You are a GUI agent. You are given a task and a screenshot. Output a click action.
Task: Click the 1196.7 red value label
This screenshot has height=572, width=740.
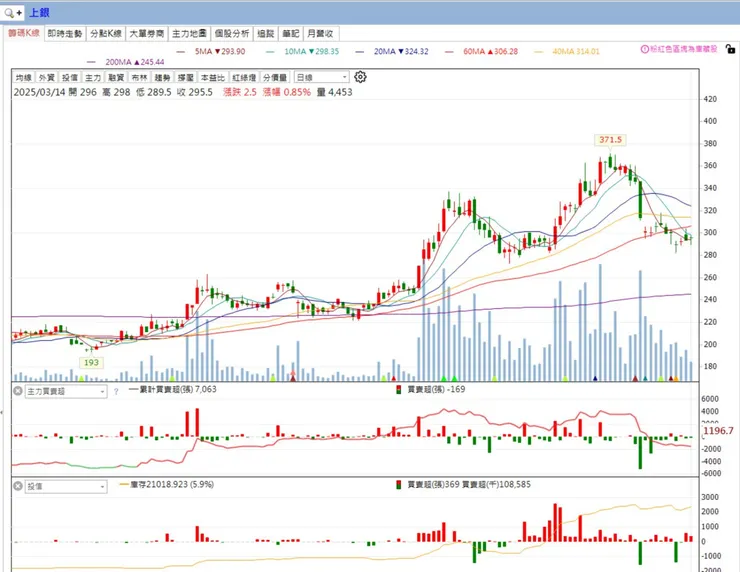point(719,430)
